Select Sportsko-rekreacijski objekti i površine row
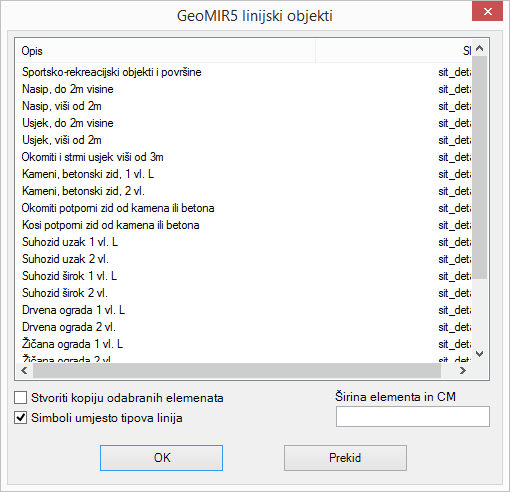510x492 pixels. click(244, 72)
